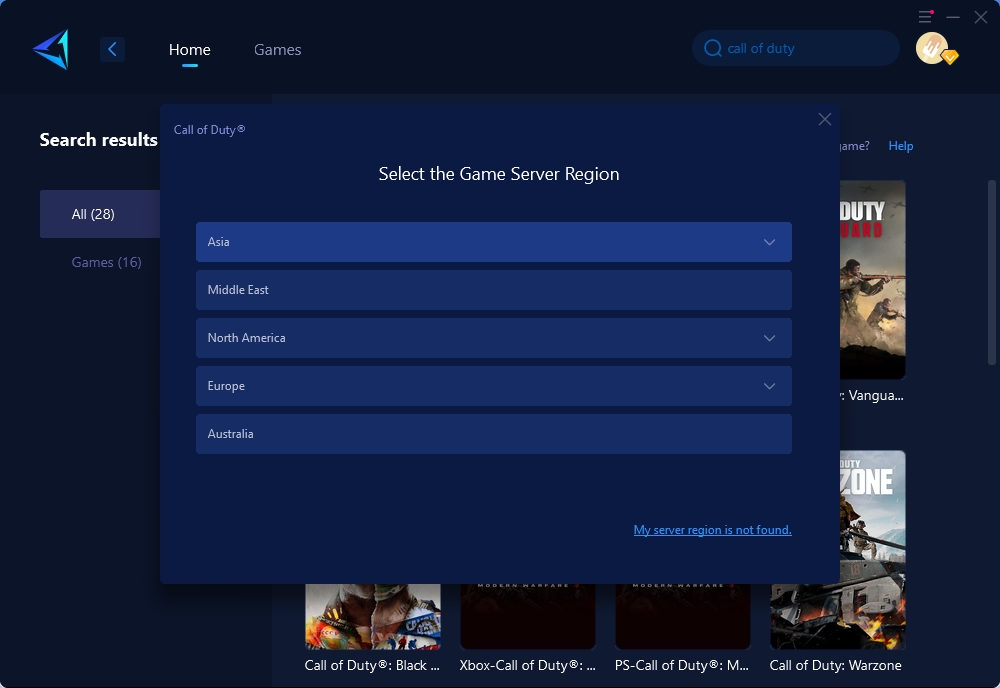Click the Call of Duty® dialog title
The width and height of the screenshot is (1000, 688).
tap(209, 129)
